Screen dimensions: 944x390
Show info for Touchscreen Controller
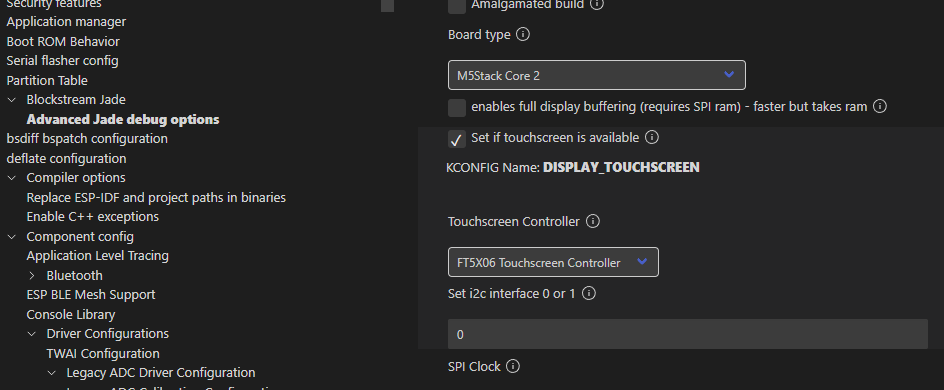pos(592,221)
